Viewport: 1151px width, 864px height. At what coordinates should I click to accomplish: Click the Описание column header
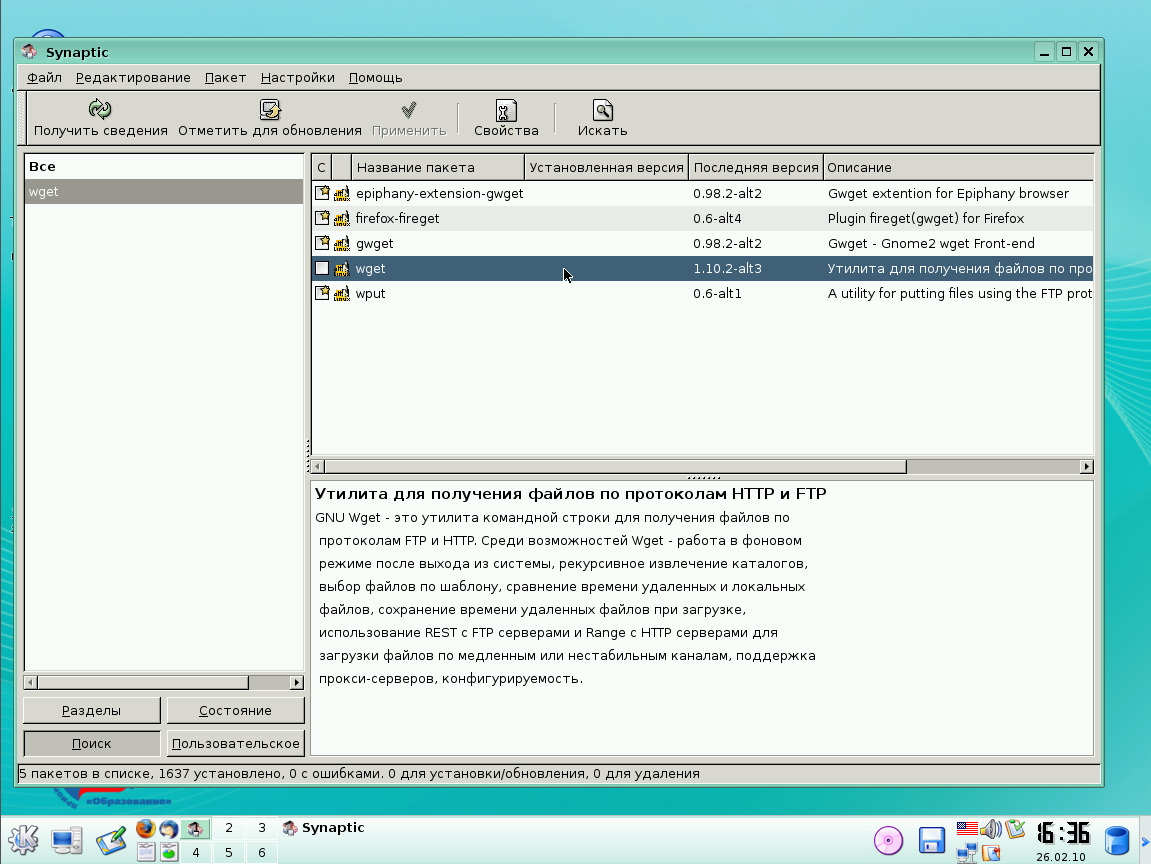959,167
